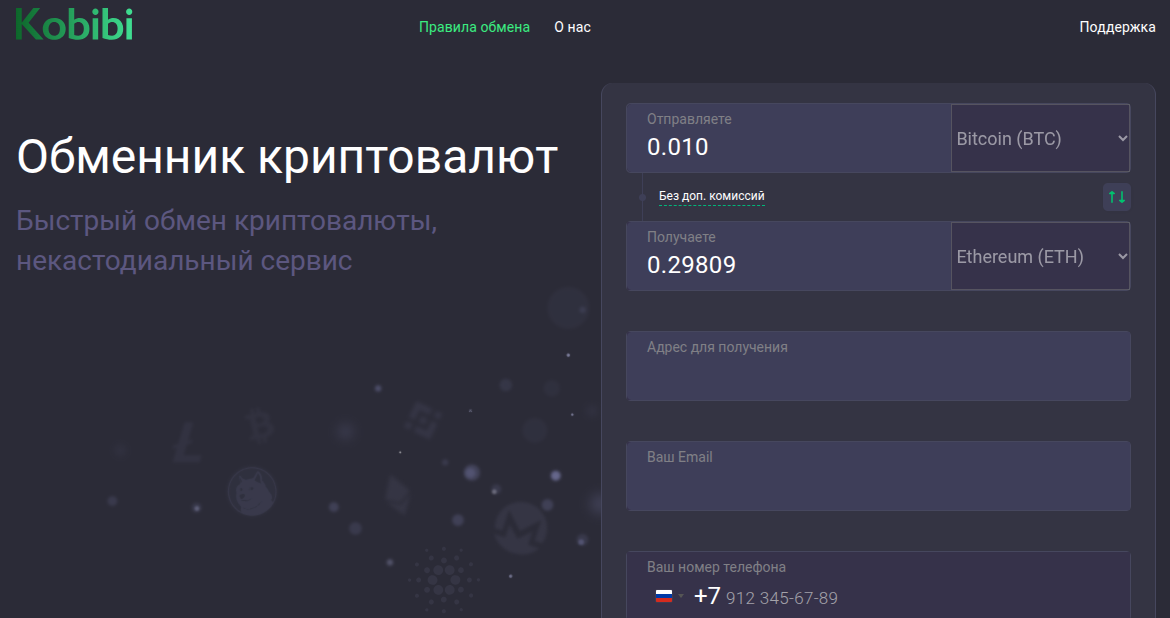Swap currencies with the green arrows icon
Image resolution: width=1170 pixels, height=618 pixels.
[1117, 197]
